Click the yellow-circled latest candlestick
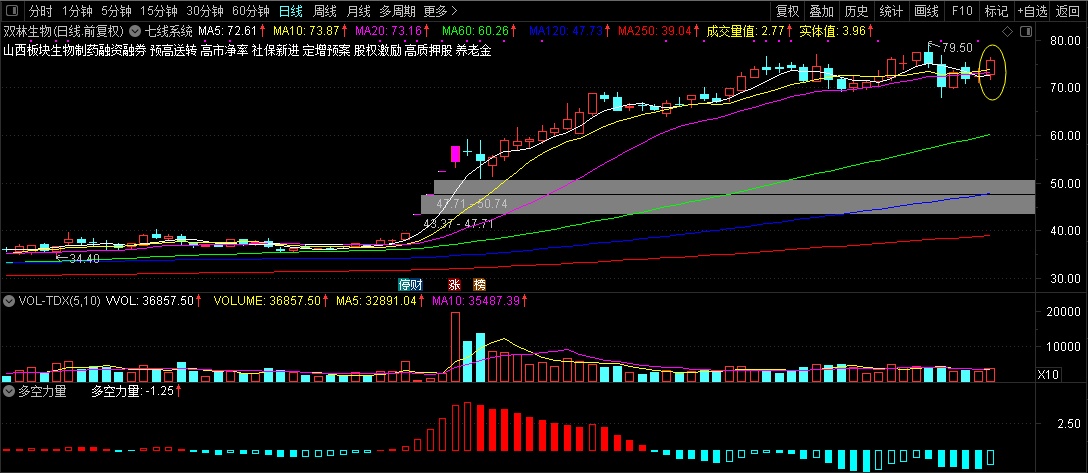Screen dimensions: 1088x473 (991, 68)
